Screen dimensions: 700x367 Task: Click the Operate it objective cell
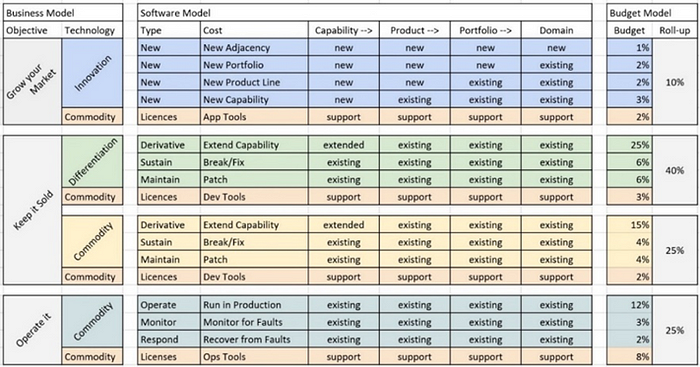tap(32, 330)
